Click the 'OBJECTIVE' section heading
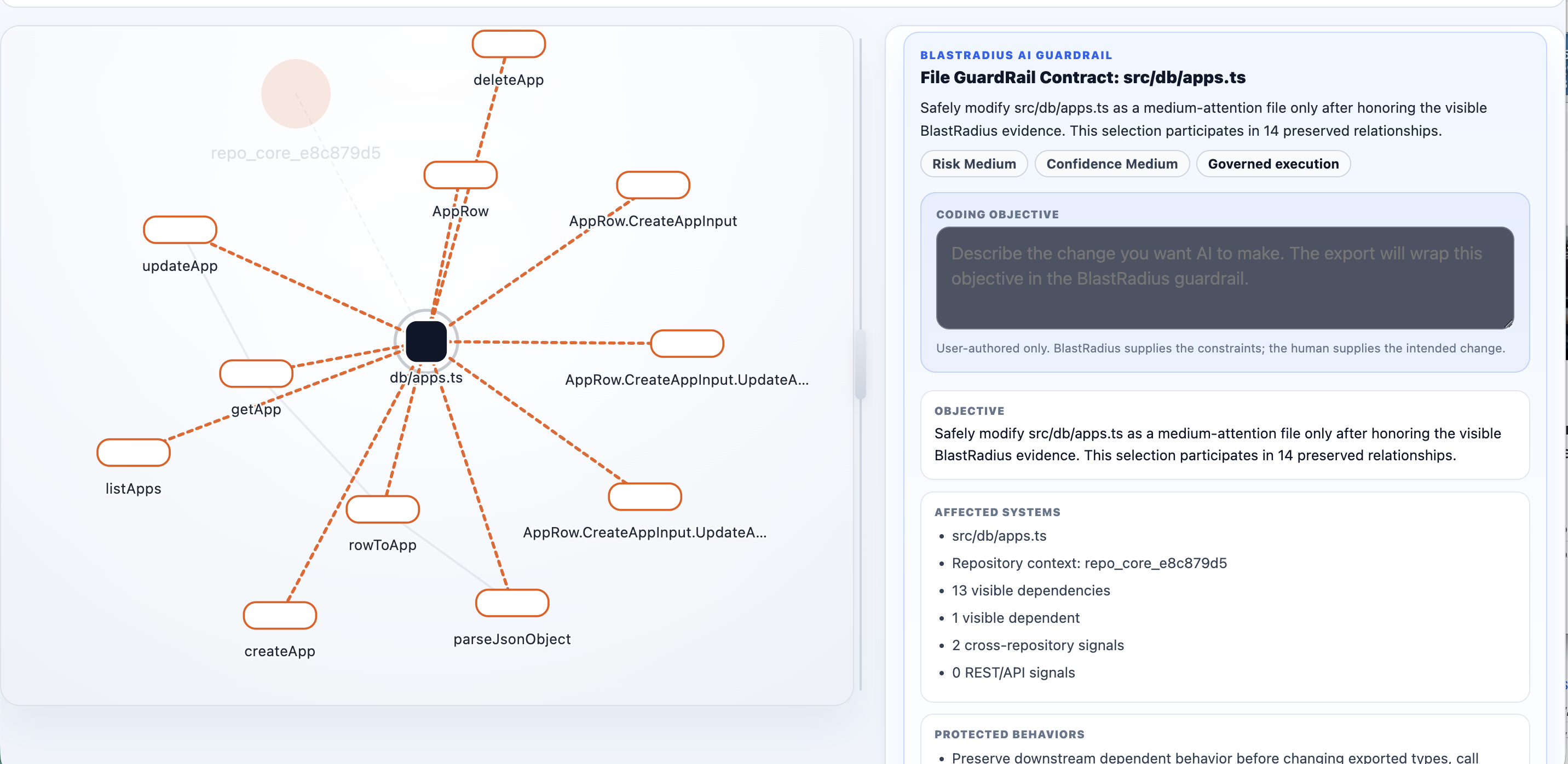This screenshot has width=1568, height=764. 969,410
